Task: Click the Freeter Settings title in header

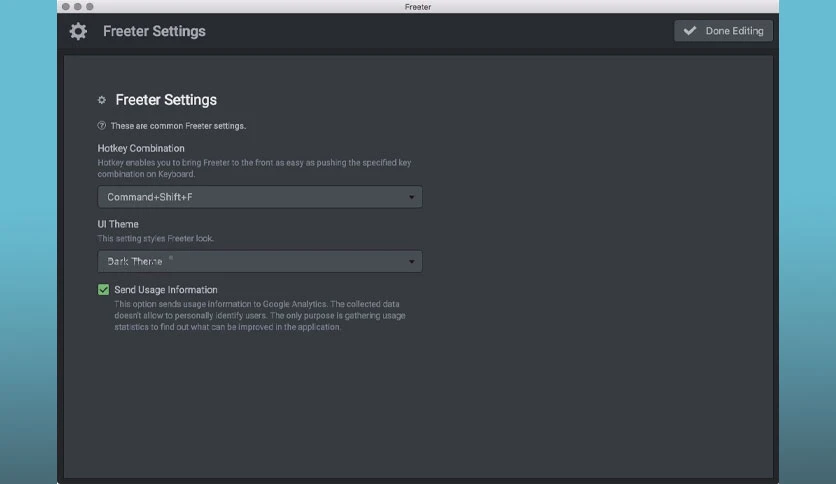Action: point(154,31)
